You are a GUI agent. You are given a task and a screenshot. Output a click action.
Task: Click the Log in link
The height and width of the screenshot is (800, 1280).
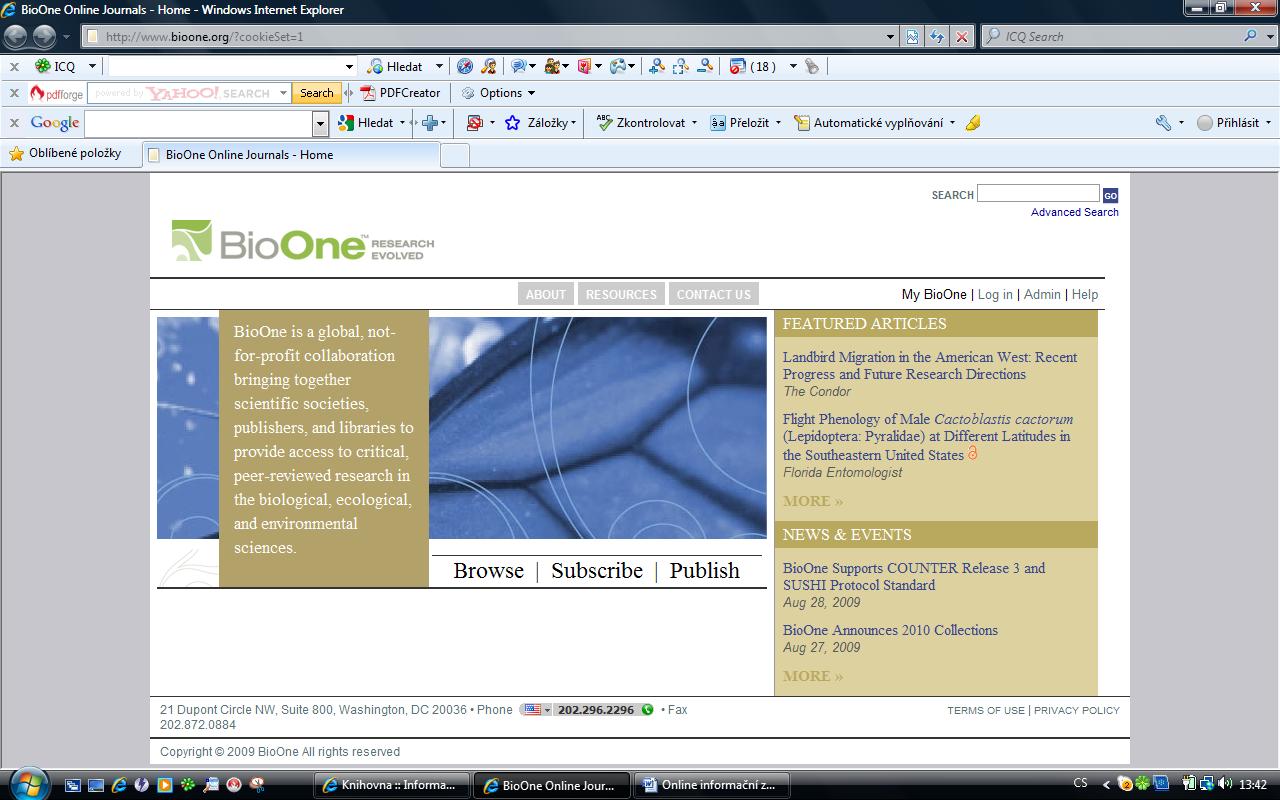(995, 294)
